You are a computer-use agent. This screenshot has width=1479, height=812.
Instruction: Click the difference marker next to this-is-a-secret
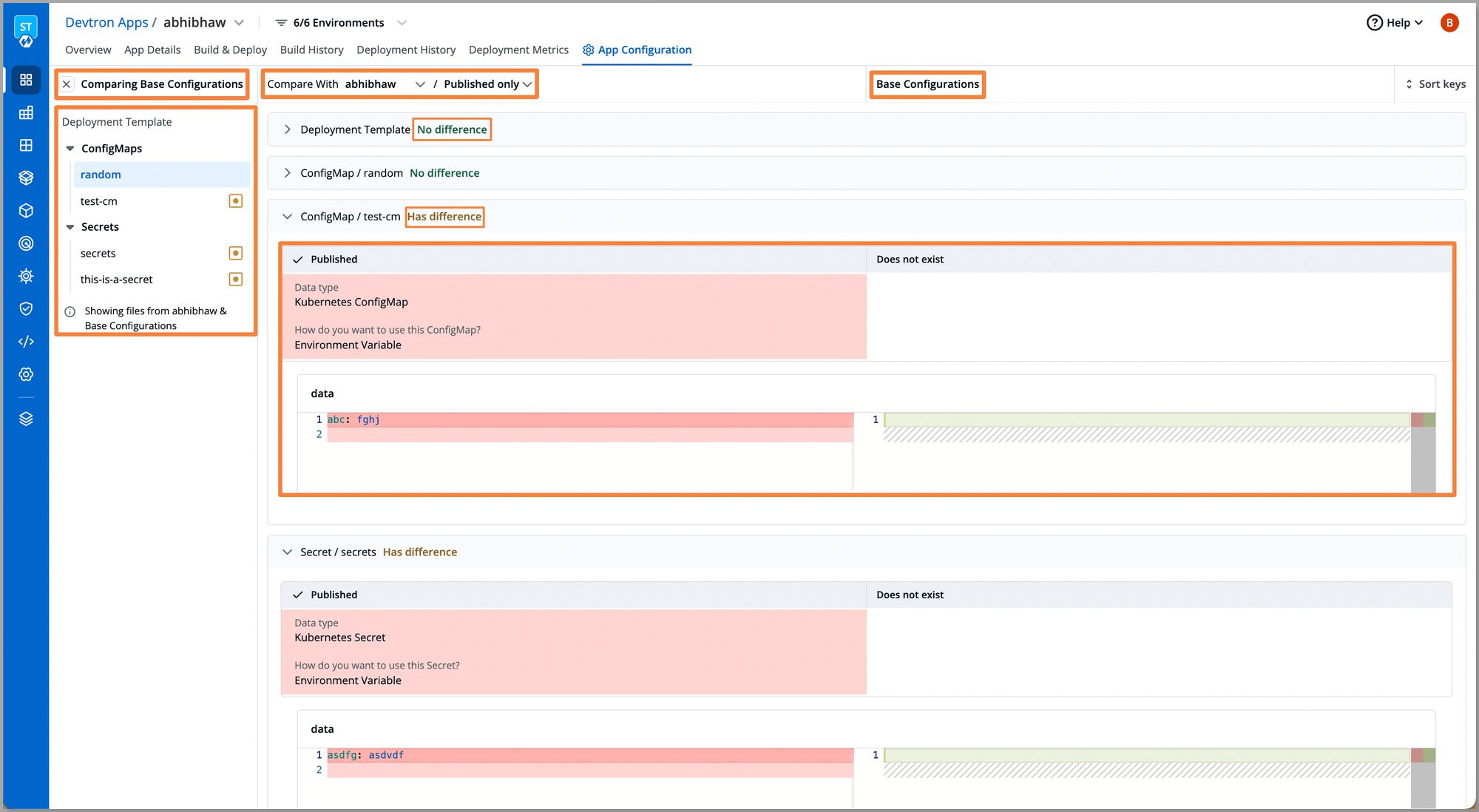click(236, 280)
